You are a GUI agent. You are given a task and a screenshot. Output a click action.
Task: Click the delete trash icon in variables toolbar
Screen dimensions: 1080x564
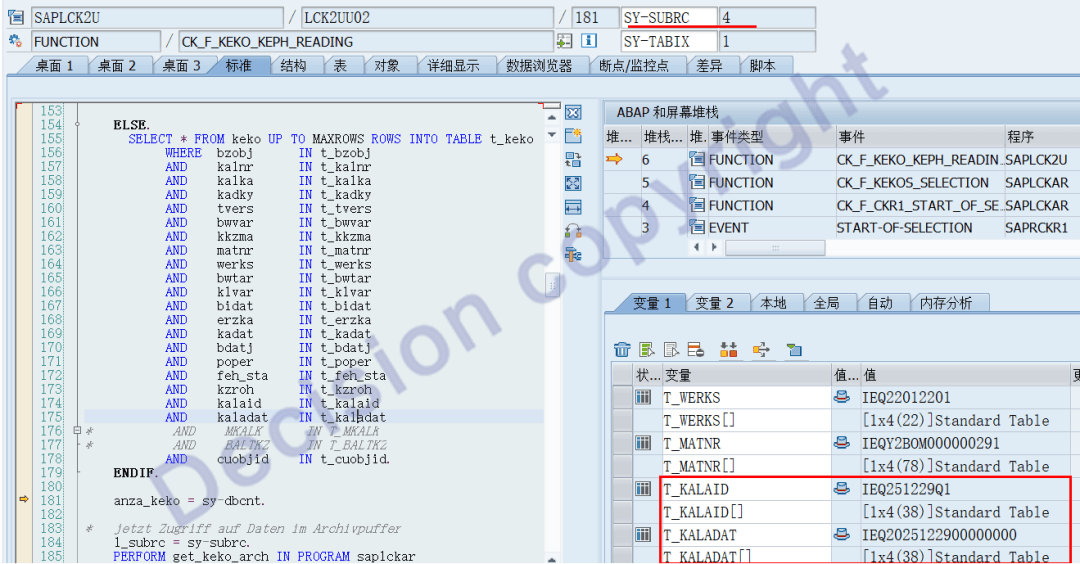[x=622, y=349]
